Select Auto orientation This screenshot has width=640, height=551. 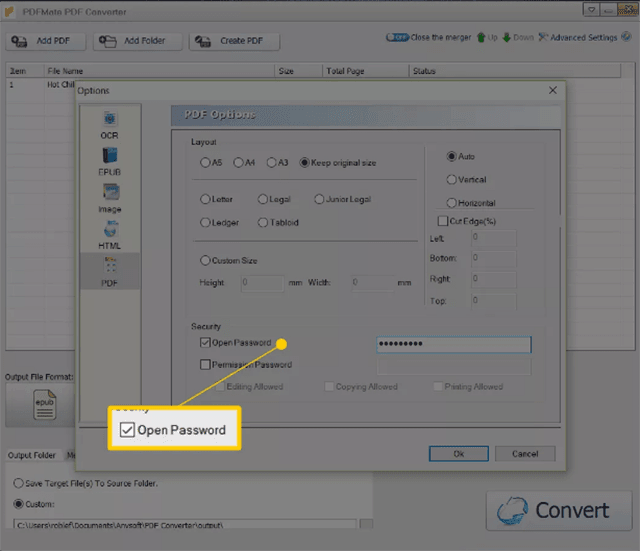[460, 156]
